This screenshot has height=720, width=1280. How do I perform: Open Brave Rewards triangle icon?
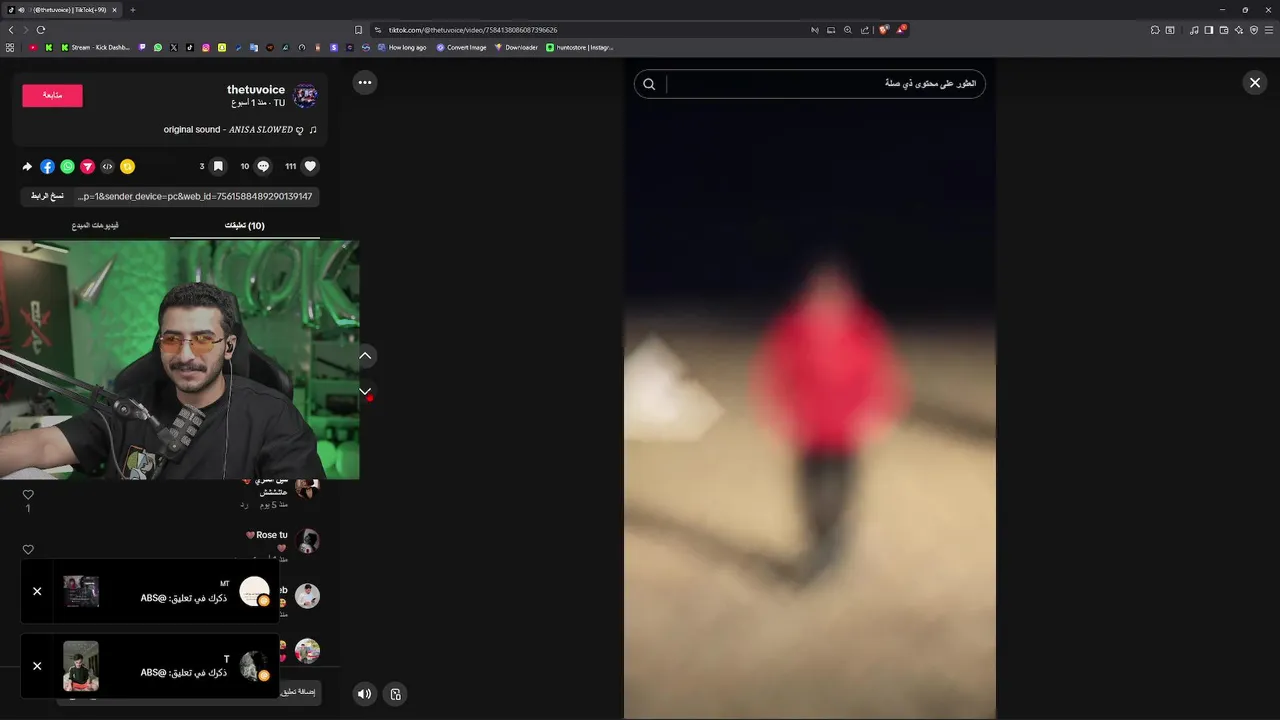coord(901,30)
